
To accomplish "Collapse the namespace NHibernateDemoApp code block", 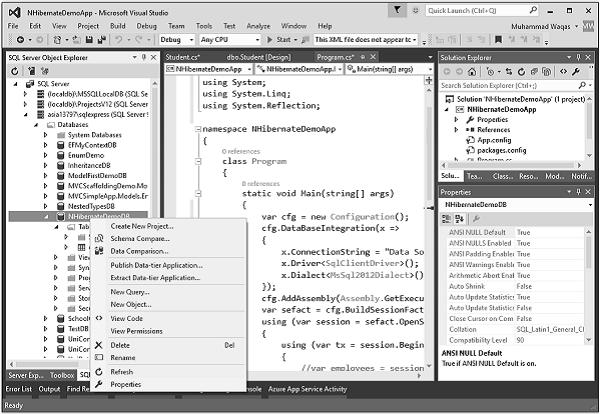I will 198,129.
